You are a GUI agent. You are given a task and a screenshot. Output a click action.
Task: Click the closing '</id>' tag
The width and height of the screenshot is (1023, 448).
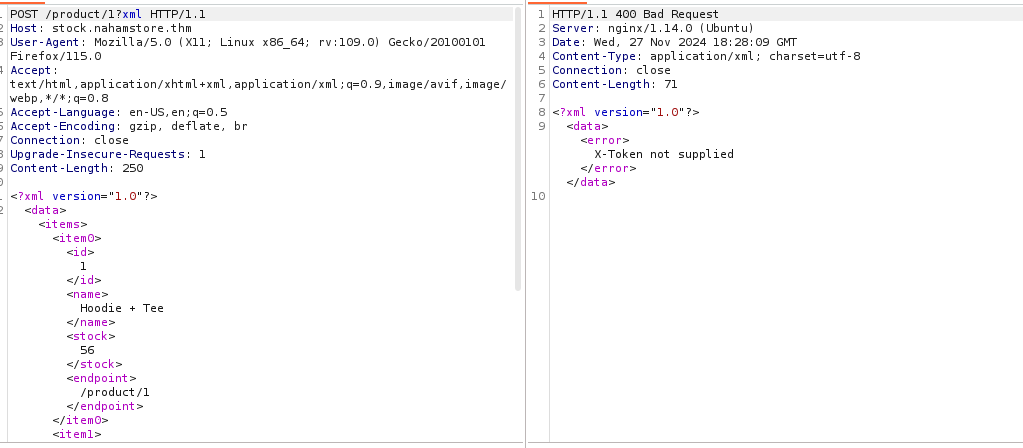pos(84,280)
